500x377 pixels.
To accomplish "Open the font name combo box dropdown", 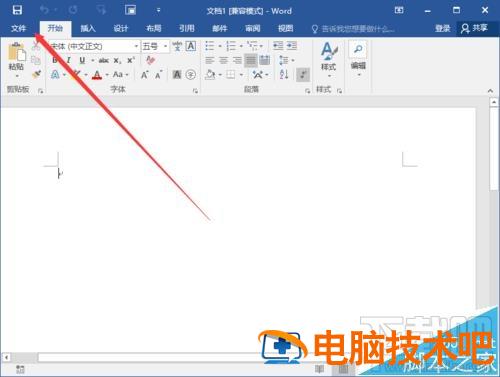I will point(136,46).
